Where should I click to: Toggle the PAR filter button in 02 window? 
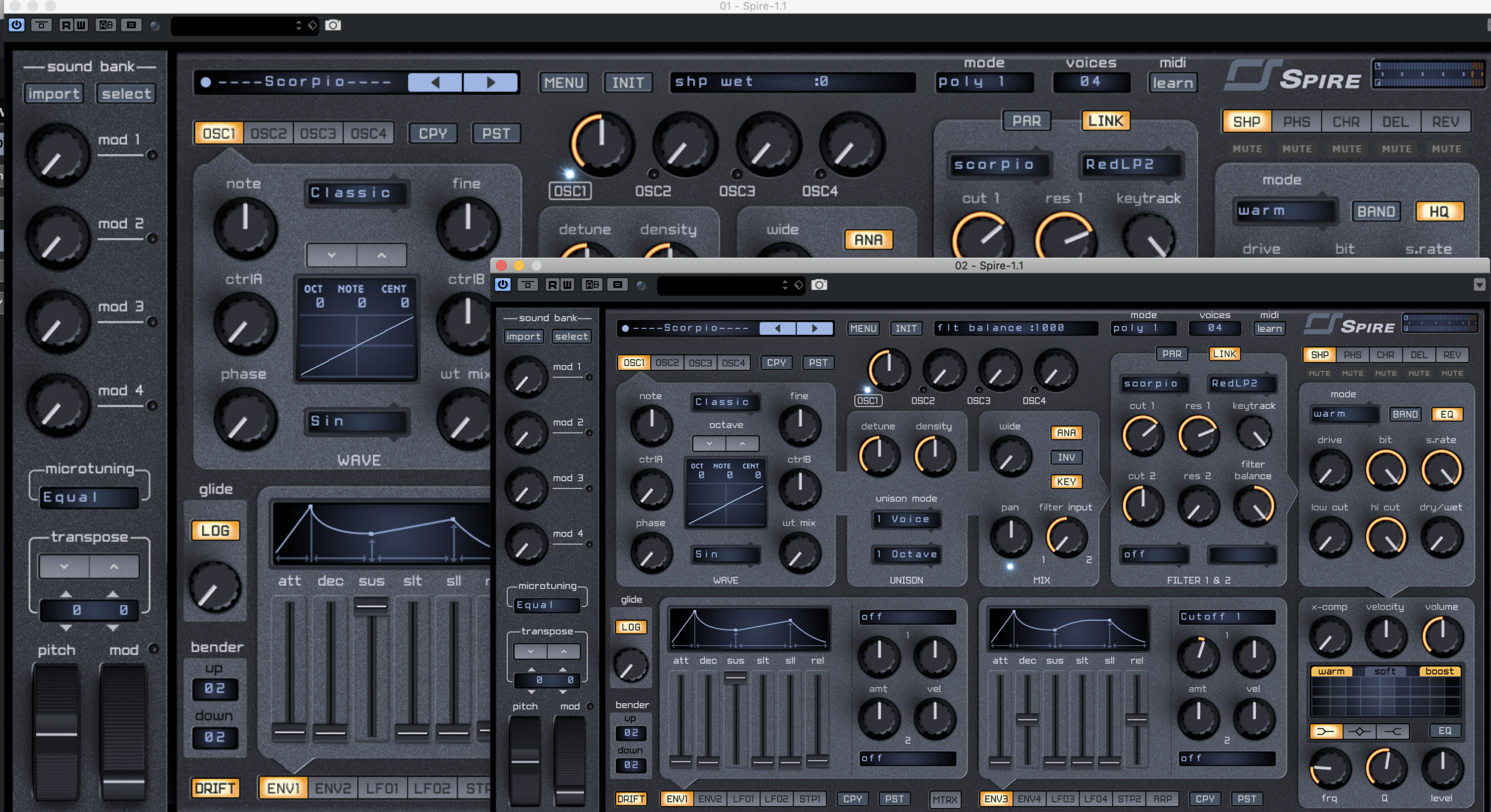tap(1171, 354)
